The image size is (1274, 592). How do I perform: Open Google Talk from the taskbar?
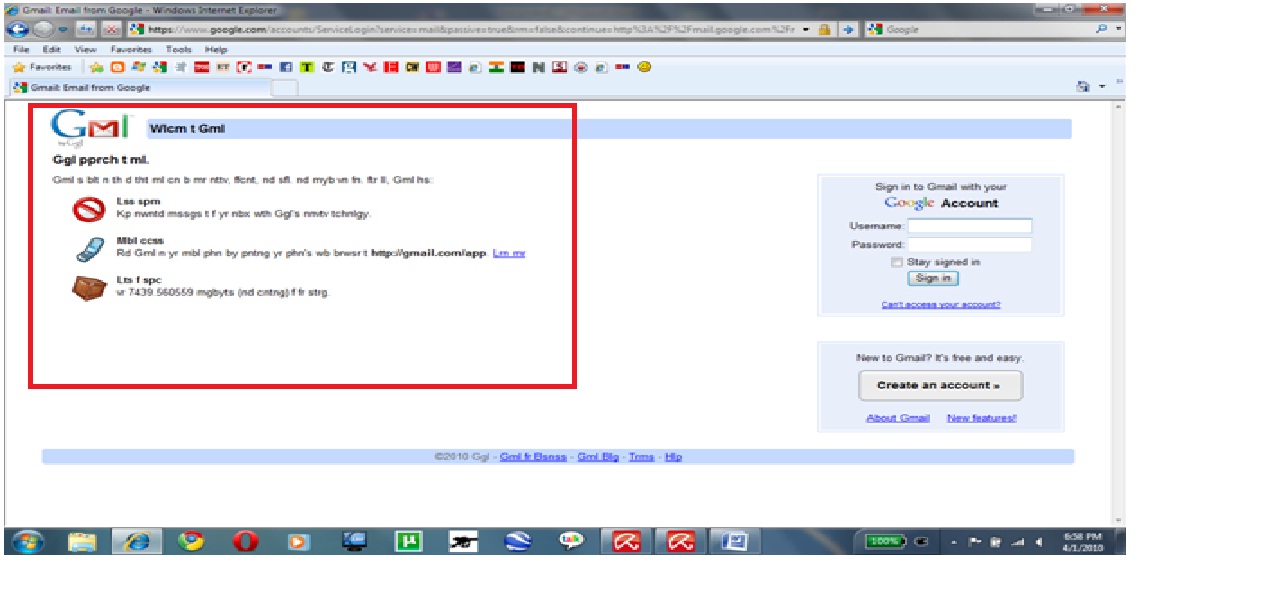[x=572, y=541]
